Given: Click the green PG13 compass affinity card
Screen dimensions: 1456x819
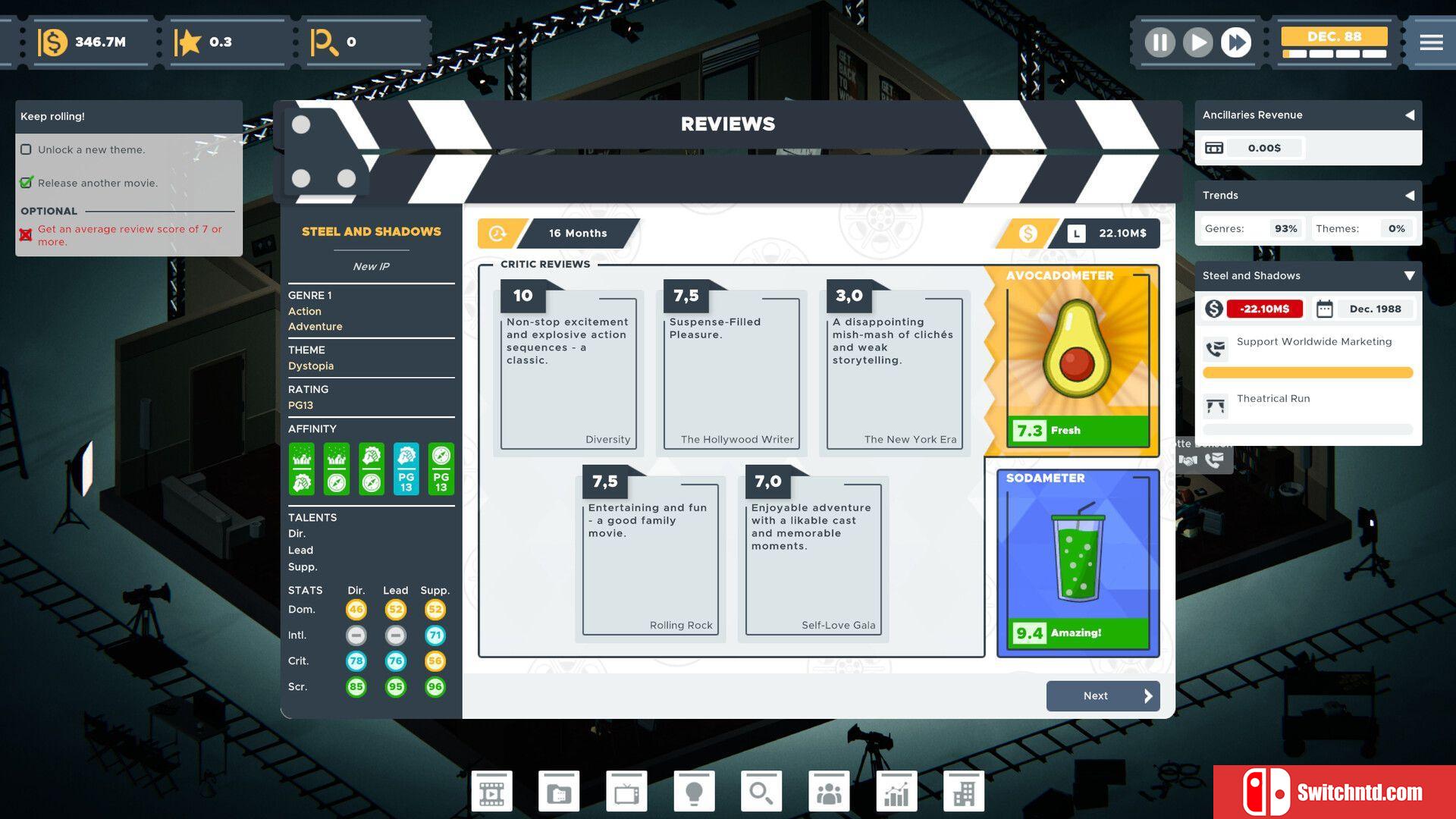Looking at the screenshot, I should (x=441, y=469).
